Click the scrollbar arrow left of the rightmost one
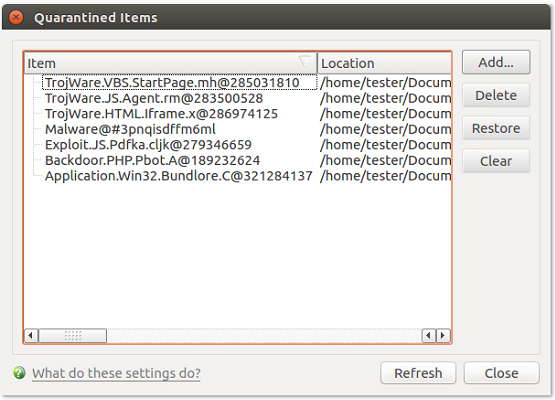Viewport: 555px width, 400px height. click(x=429, y=335)
